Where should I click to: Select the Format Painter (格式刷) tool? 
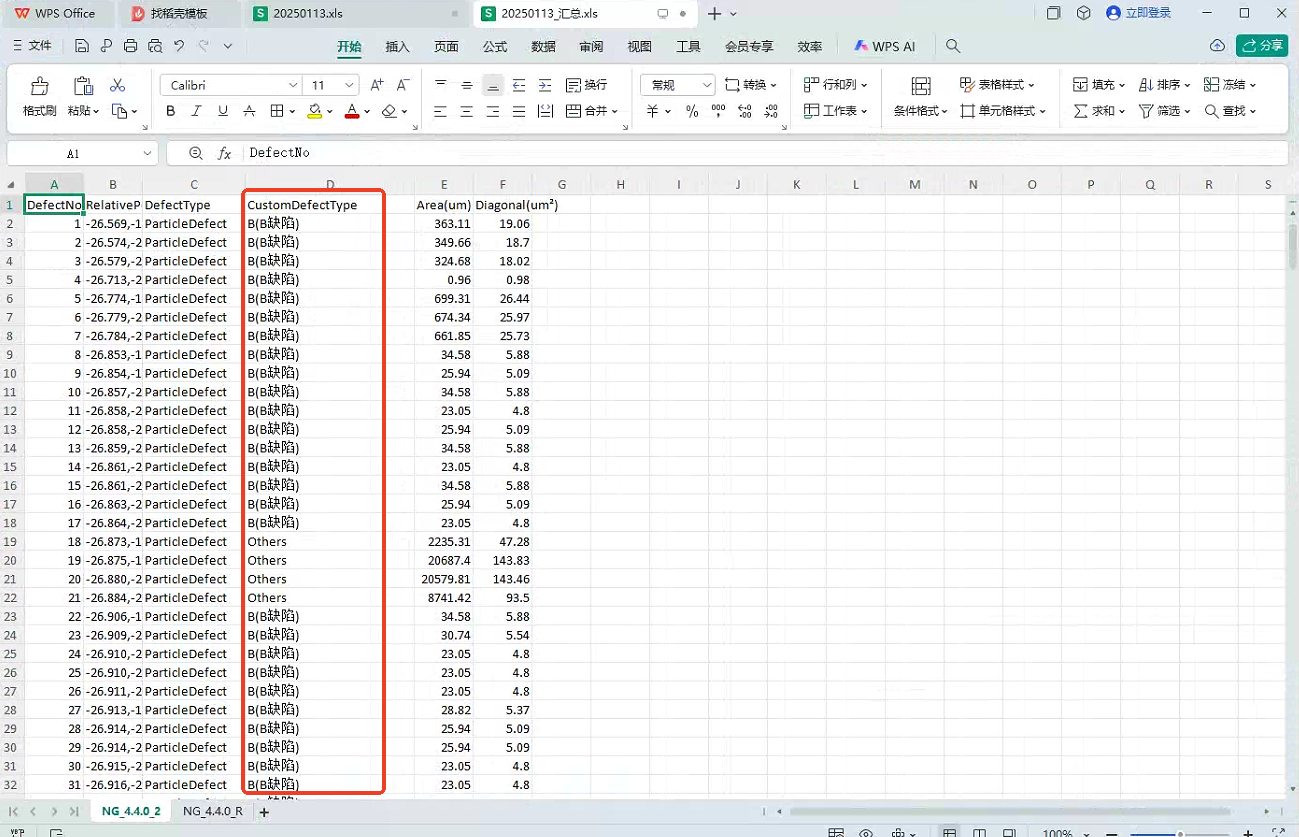[x=39, y=97]
